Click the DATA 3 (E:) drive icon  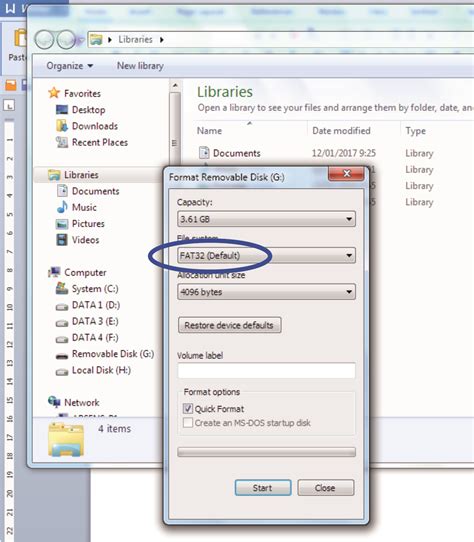point(62,323)
